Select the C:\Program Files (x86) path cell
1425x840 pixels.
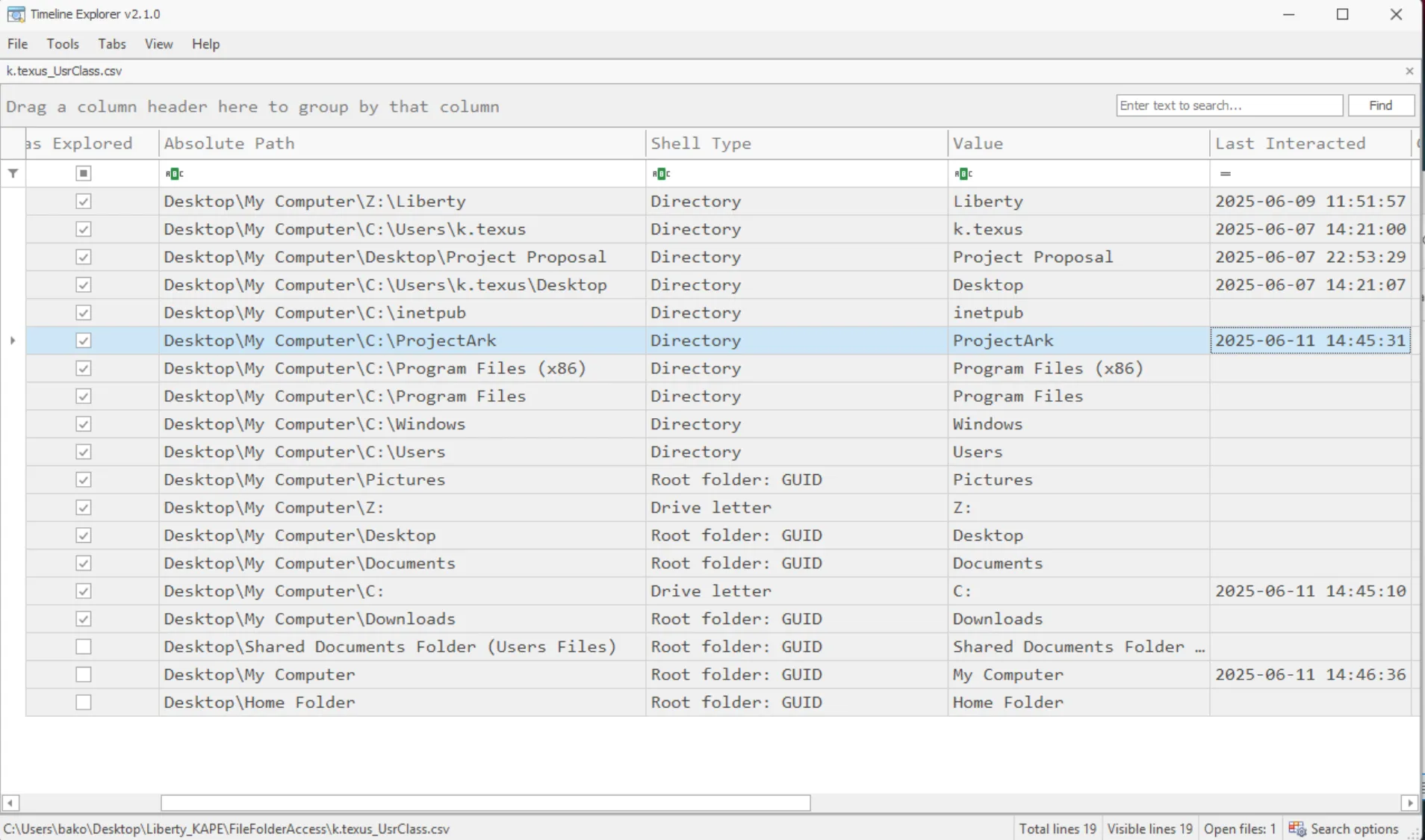coord(402,368)
